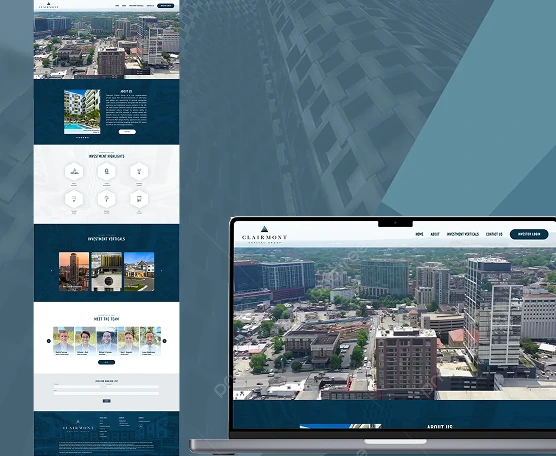Select Contact Us link in the full-page mockup header
Viewport: 556px width, 456px height.
[150, 6]
